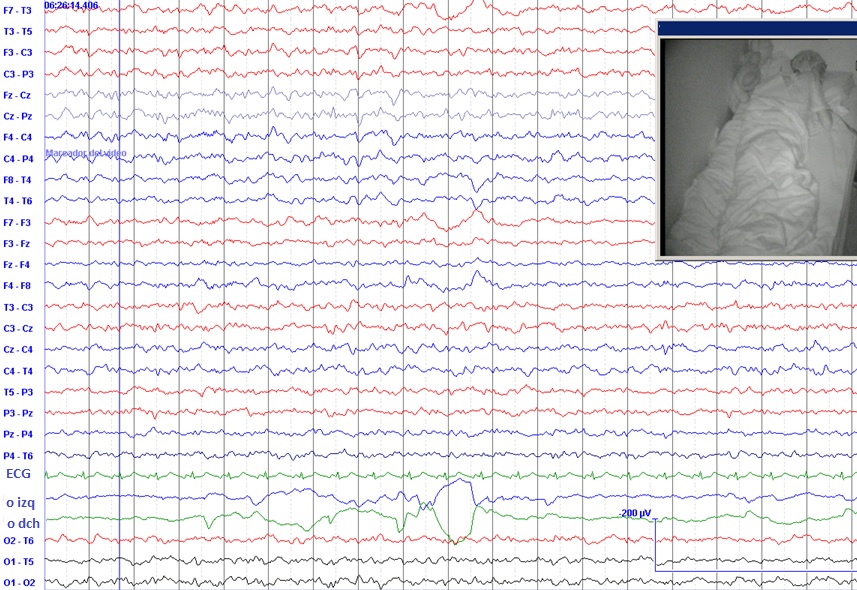Select the O2 - T6 channel label
Screen dimensions: 857x590
pos(17,541)
